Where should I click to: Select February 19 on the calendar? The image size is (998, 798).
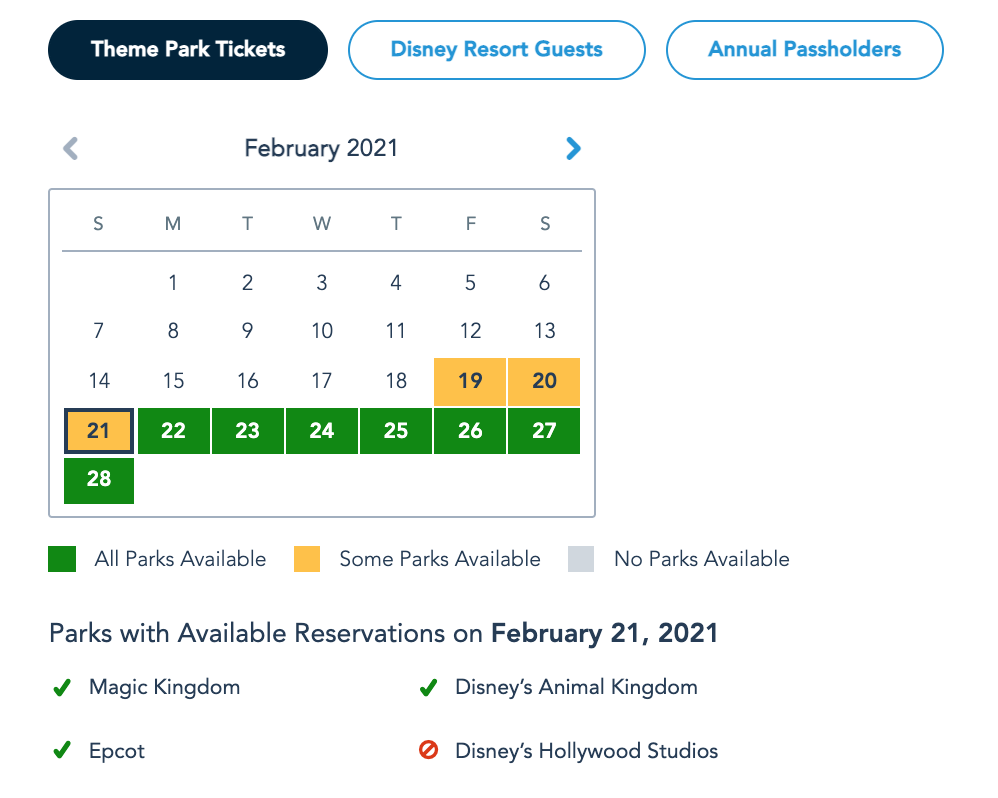point(470,381)
